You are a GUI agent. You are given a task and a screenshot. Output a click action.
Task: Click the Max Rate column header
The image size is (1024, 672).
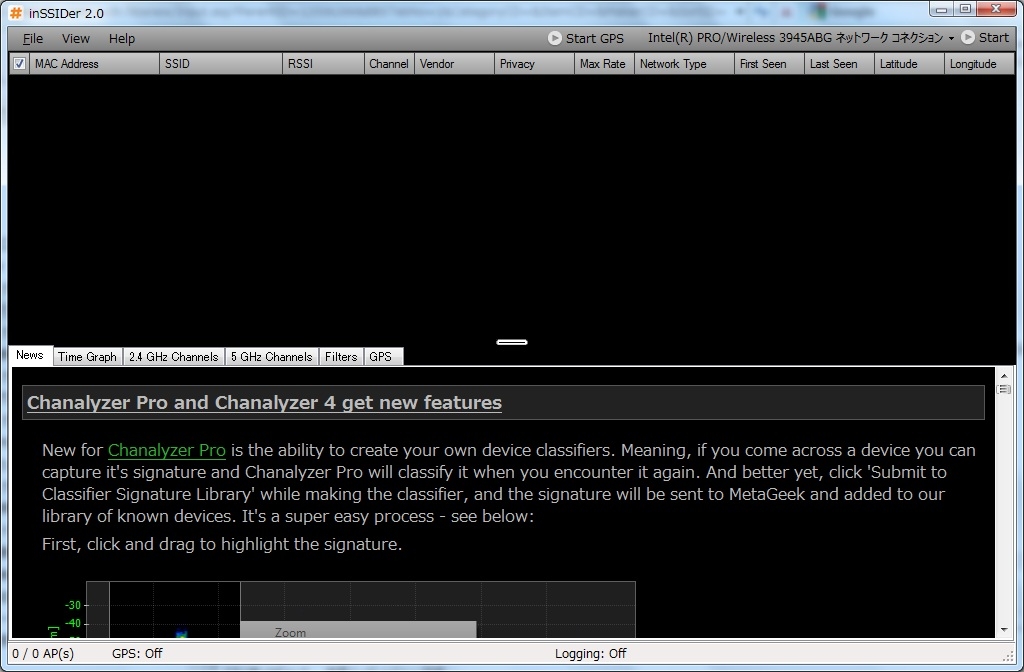pos(604,63)
